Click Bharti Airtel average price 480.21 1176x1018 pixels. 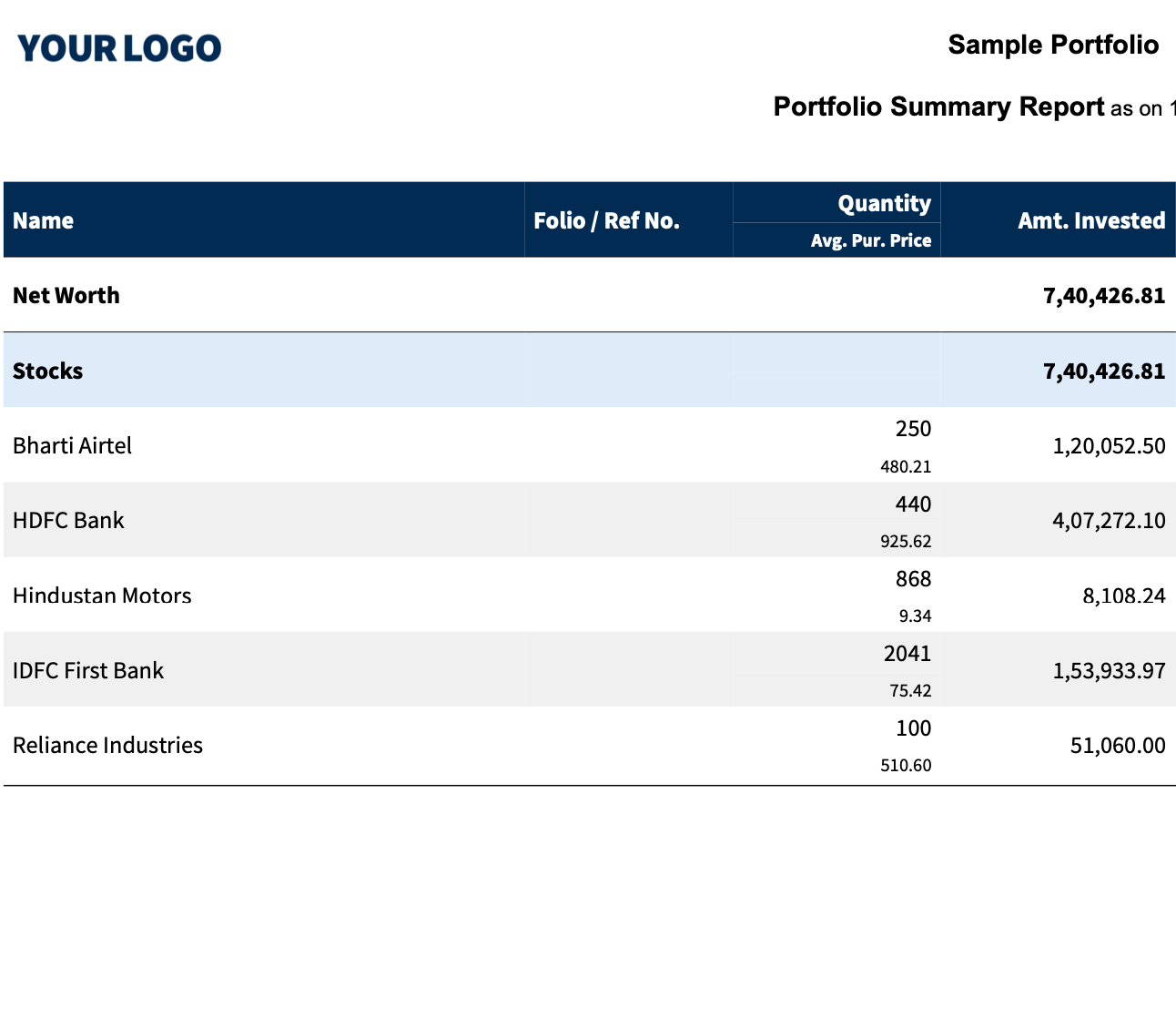click(906, 466)
